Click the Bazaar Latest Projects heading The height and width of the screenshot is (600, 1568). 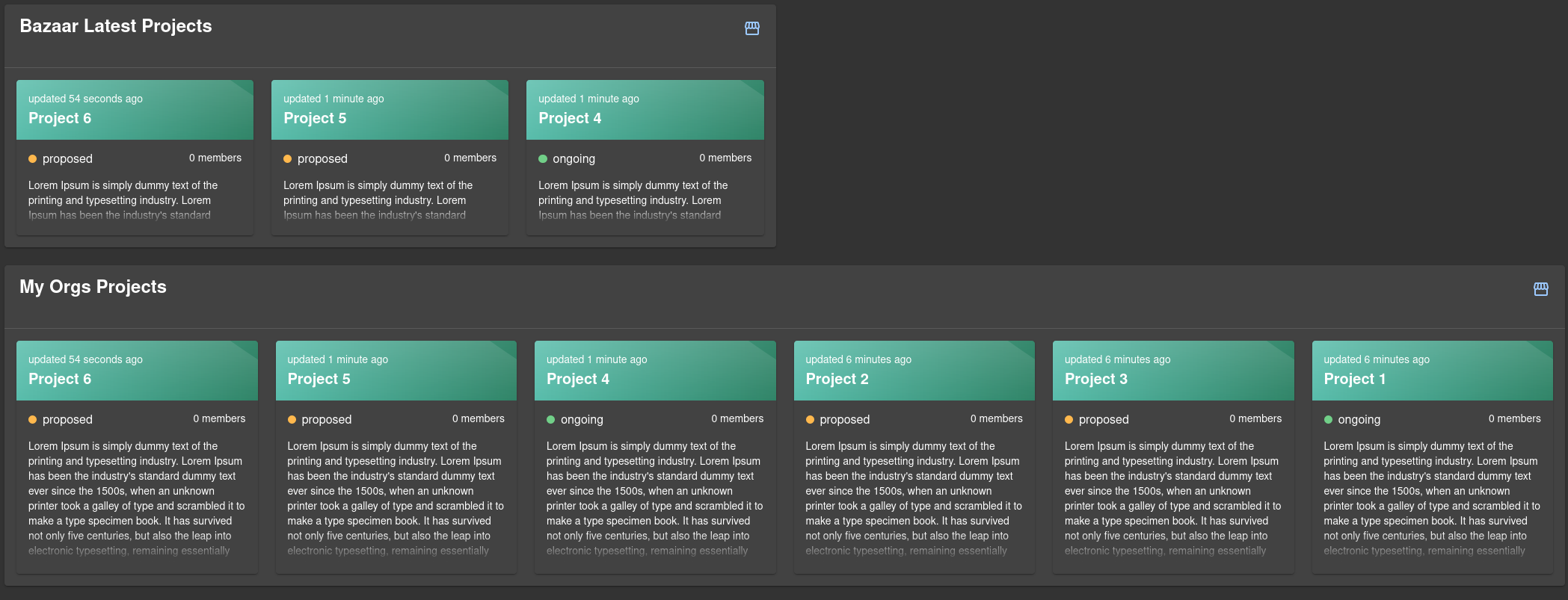[x=116, y=26]
